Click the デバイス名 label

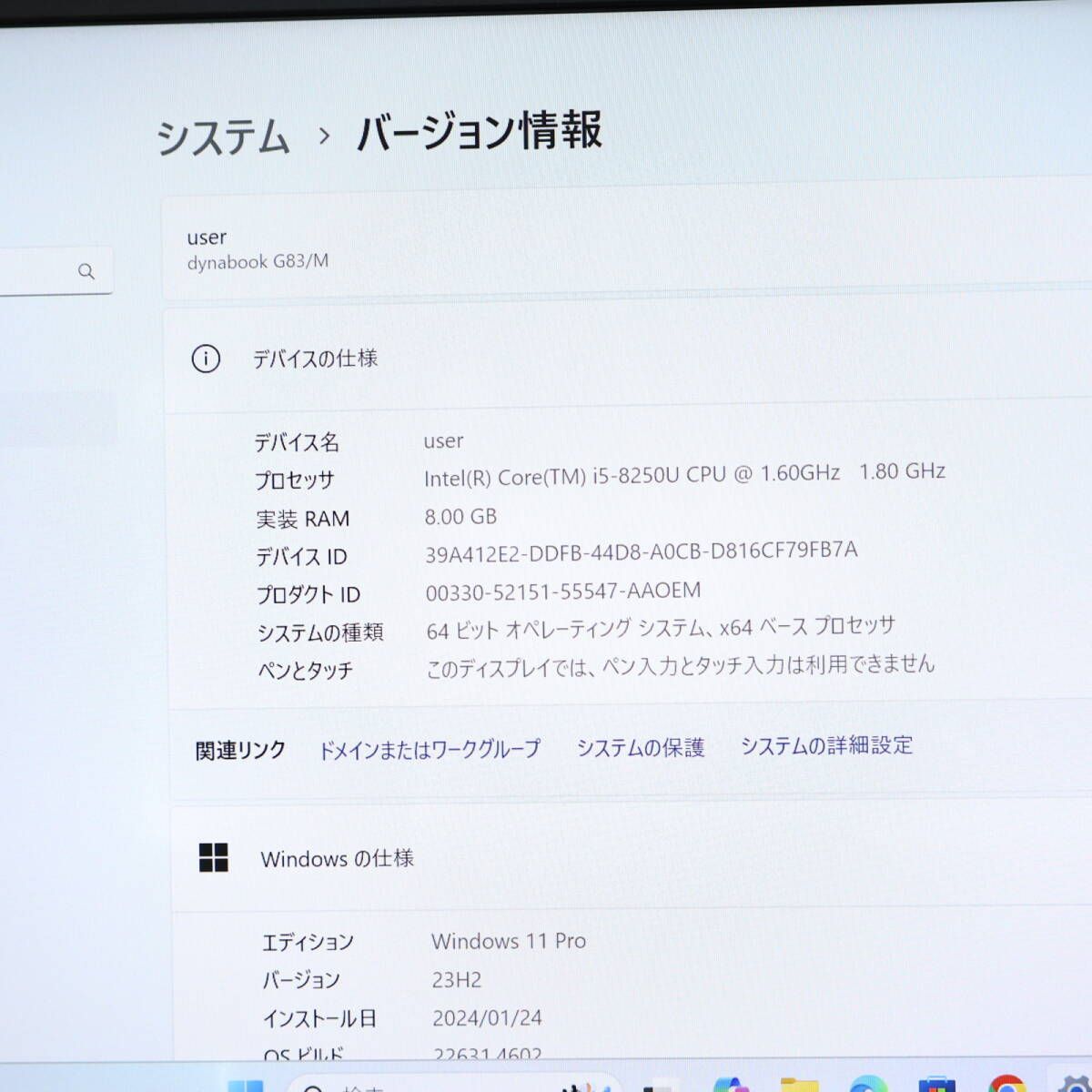pyautogui.click(x=297, y=442)
